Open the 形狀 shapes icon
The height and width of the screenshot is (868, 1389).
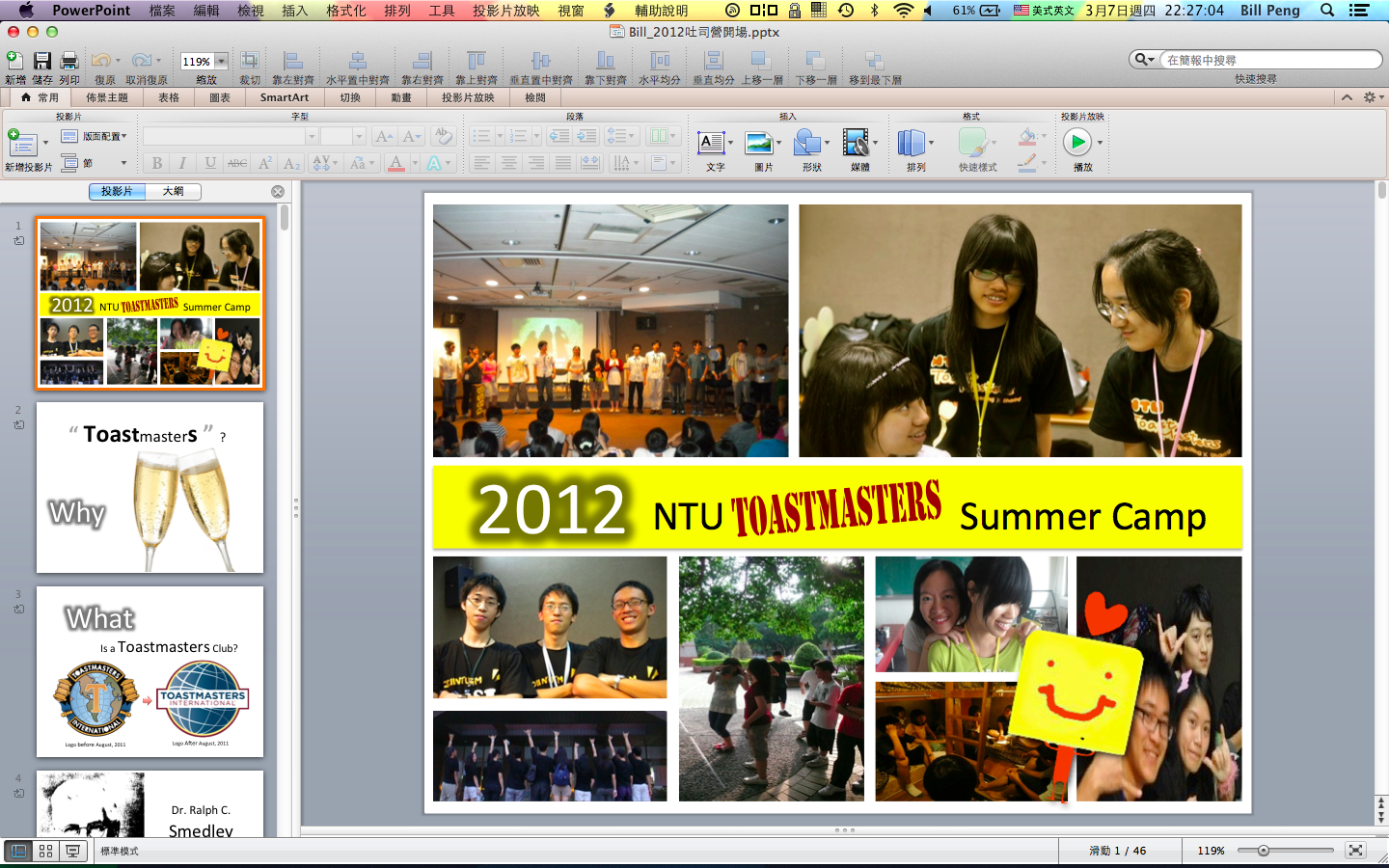(x=807, y=144)
